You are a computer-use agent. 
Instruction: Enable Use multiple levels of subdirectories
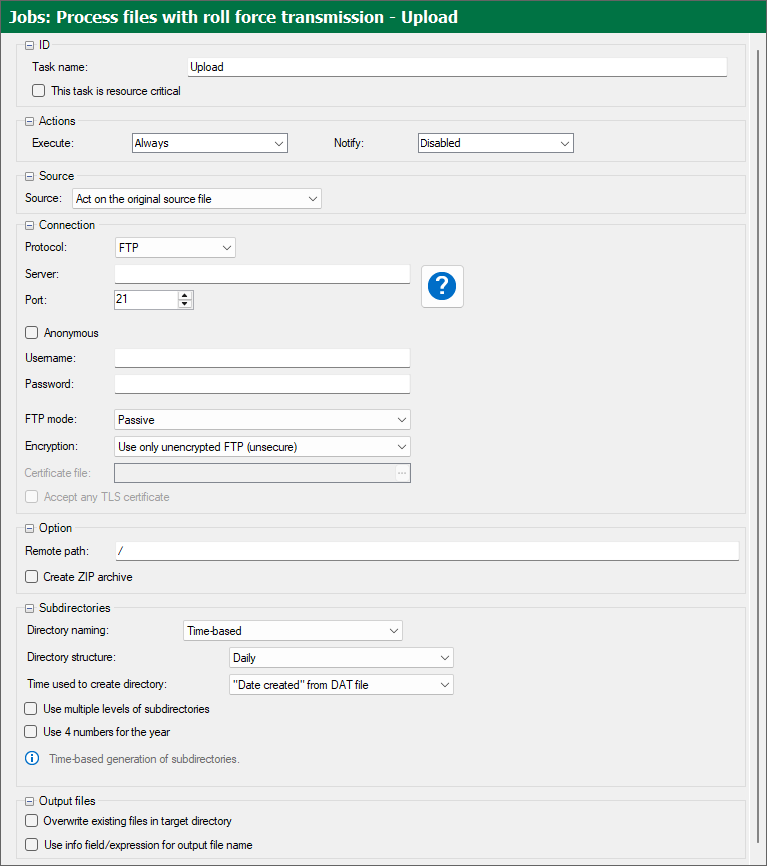click(31, 709)
